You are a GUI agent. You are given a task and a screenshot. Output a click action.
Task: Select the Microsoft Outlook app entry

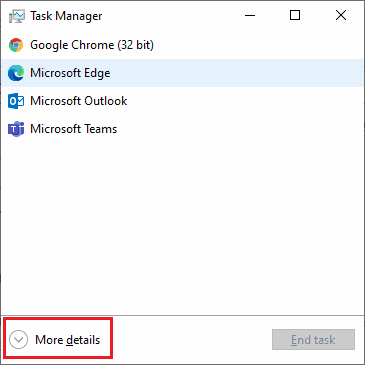182,101
